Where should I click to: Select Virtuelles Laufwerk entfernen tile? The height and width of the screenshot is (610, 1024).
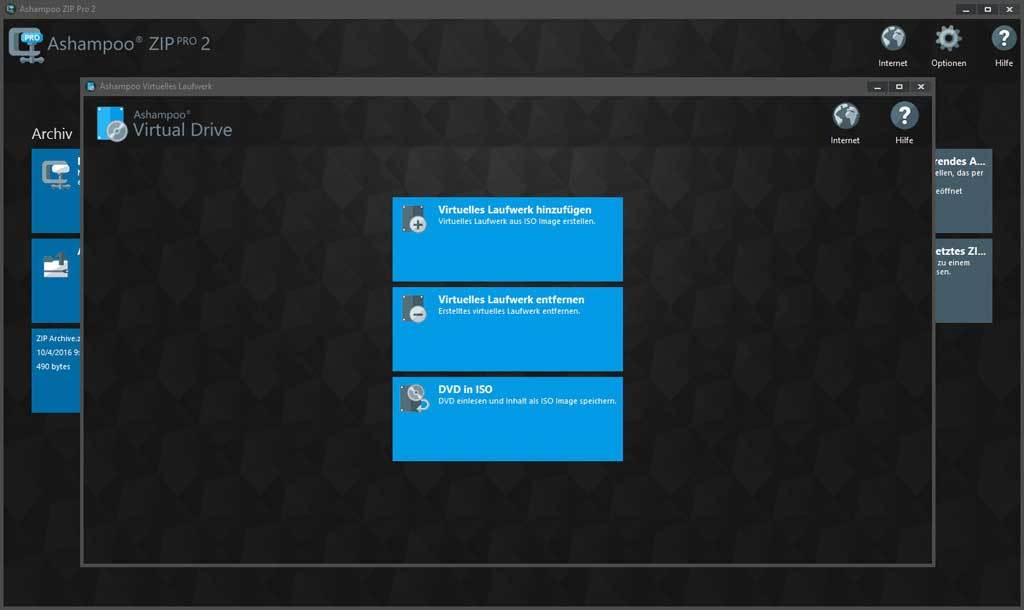coord(507,329)
